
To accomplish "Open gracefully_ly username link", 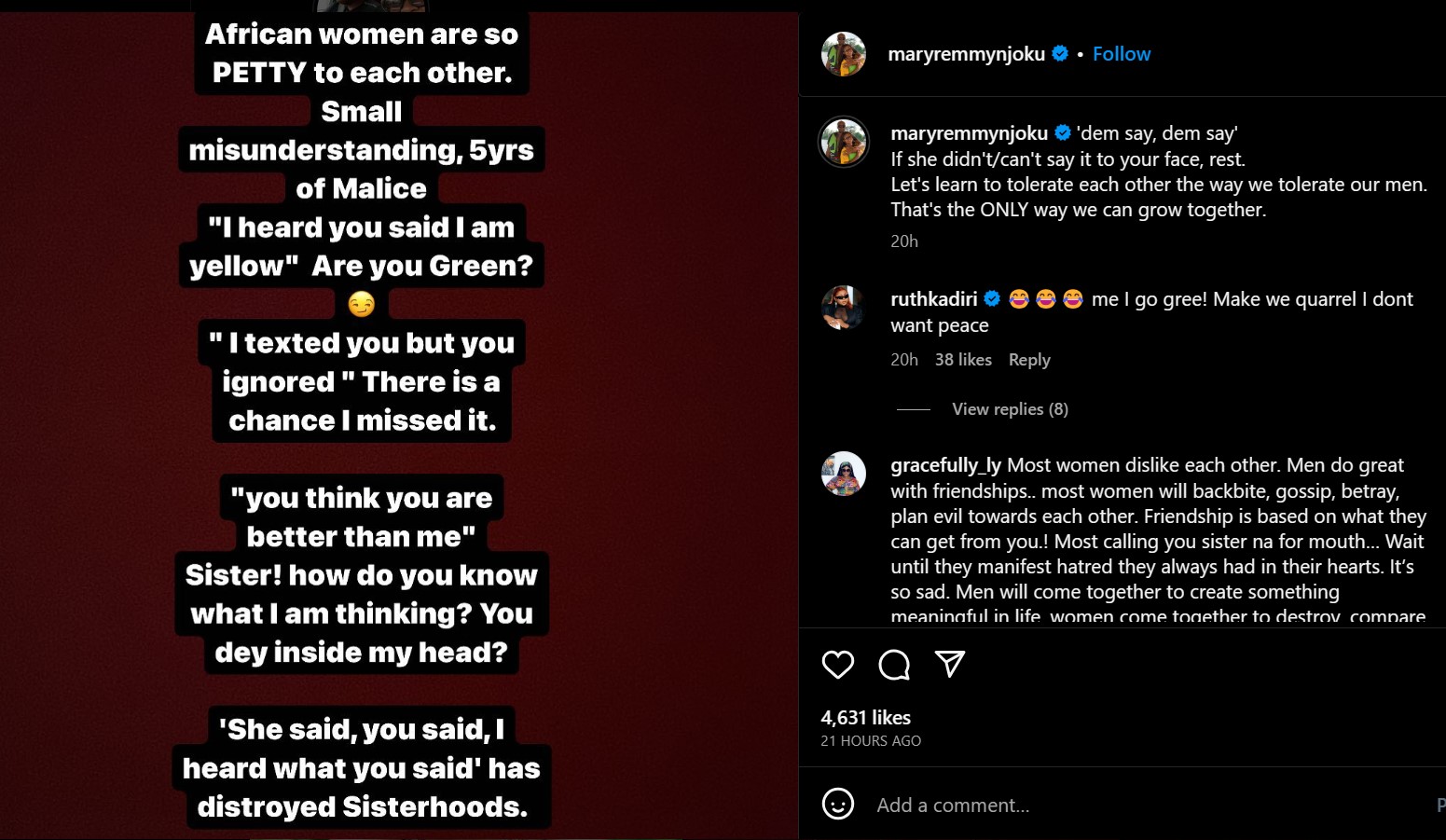I will click(946, 465).
